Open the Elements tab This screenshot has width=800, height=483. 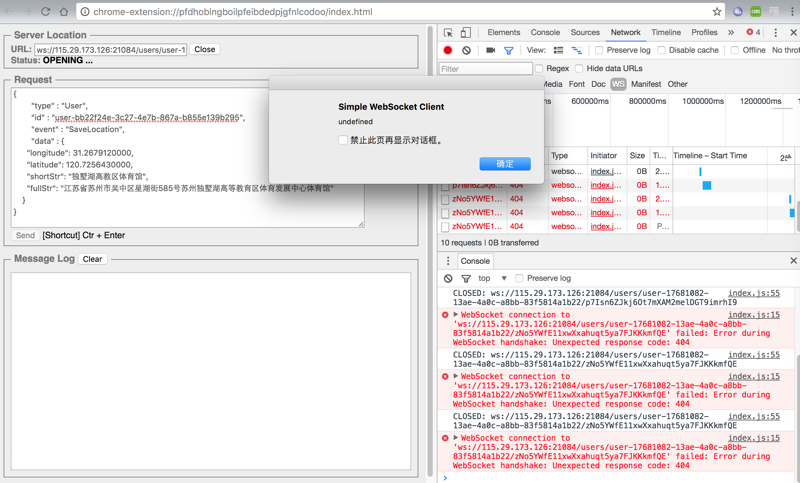(x=504, y=32)
